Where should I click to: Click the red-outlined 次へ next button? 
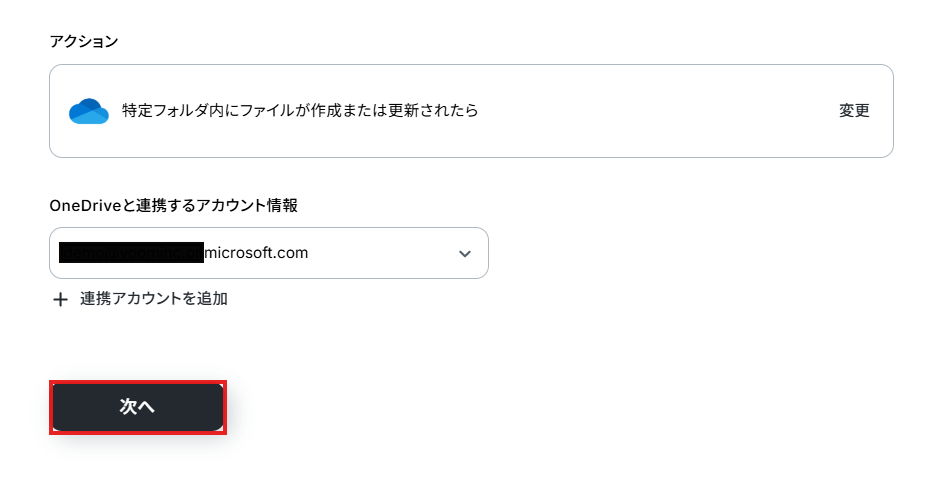click(x=138, y=407)
